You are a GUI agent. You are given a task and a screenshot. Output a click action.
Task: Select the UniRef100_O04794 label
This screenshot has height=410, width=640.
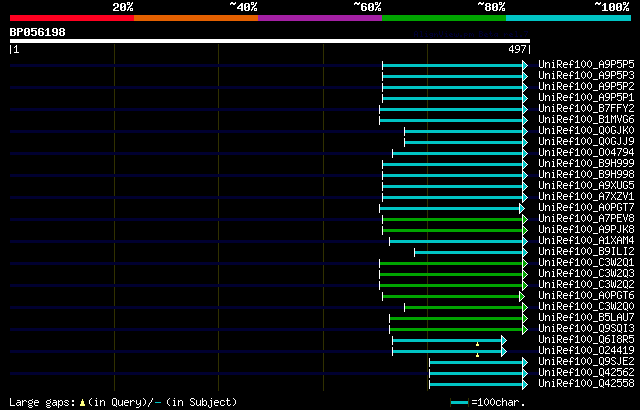586,153
